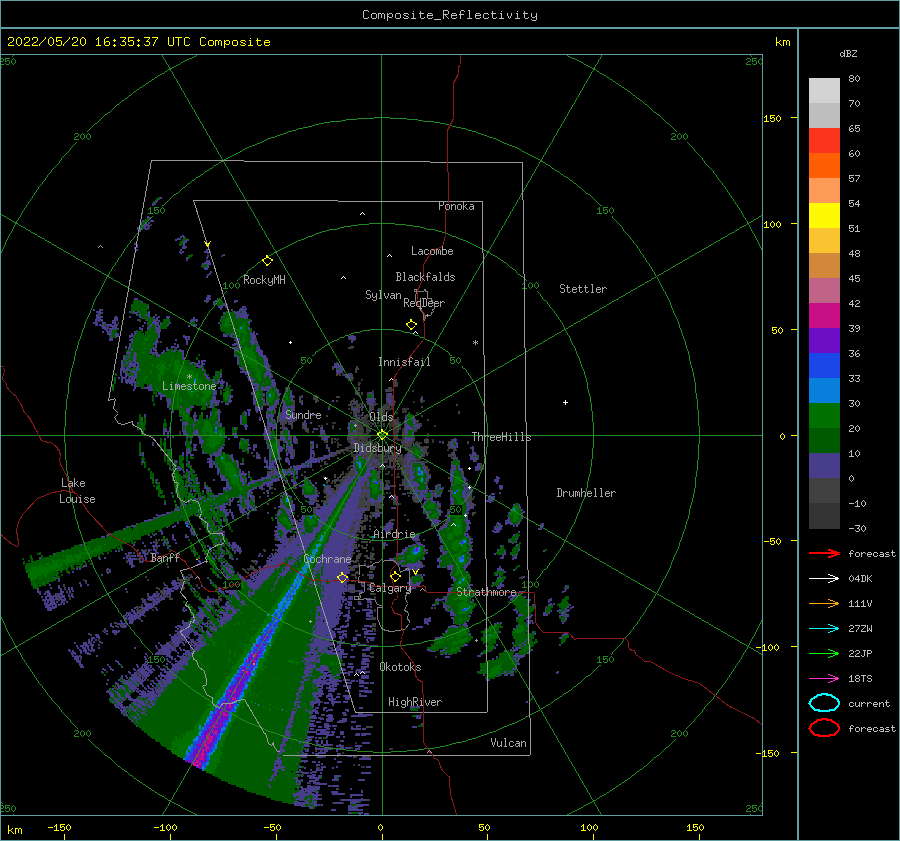Click the Drumheller label

click(586, 493)
